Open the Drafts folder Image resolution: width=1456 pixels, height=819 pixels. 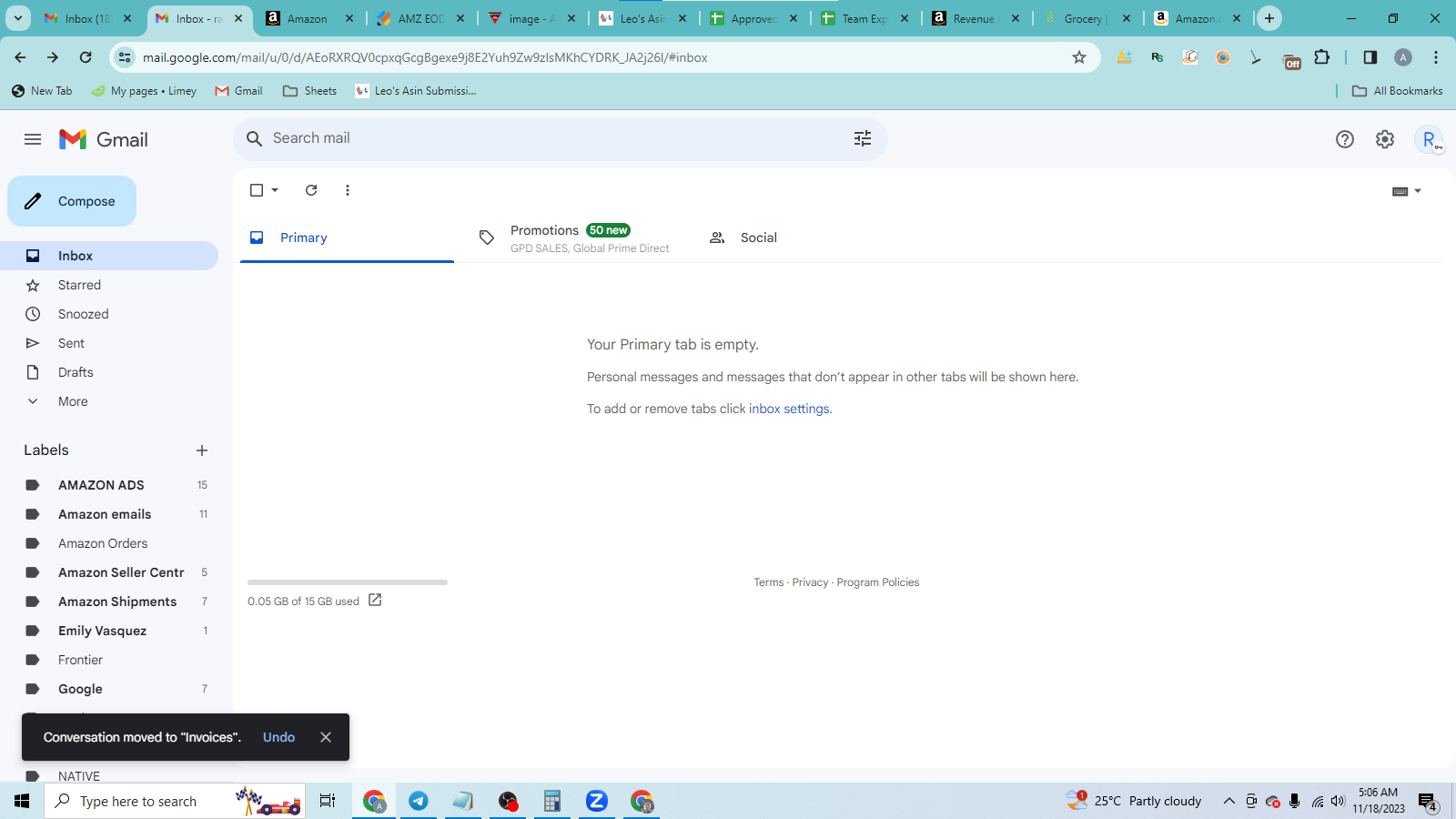point(109,372)
